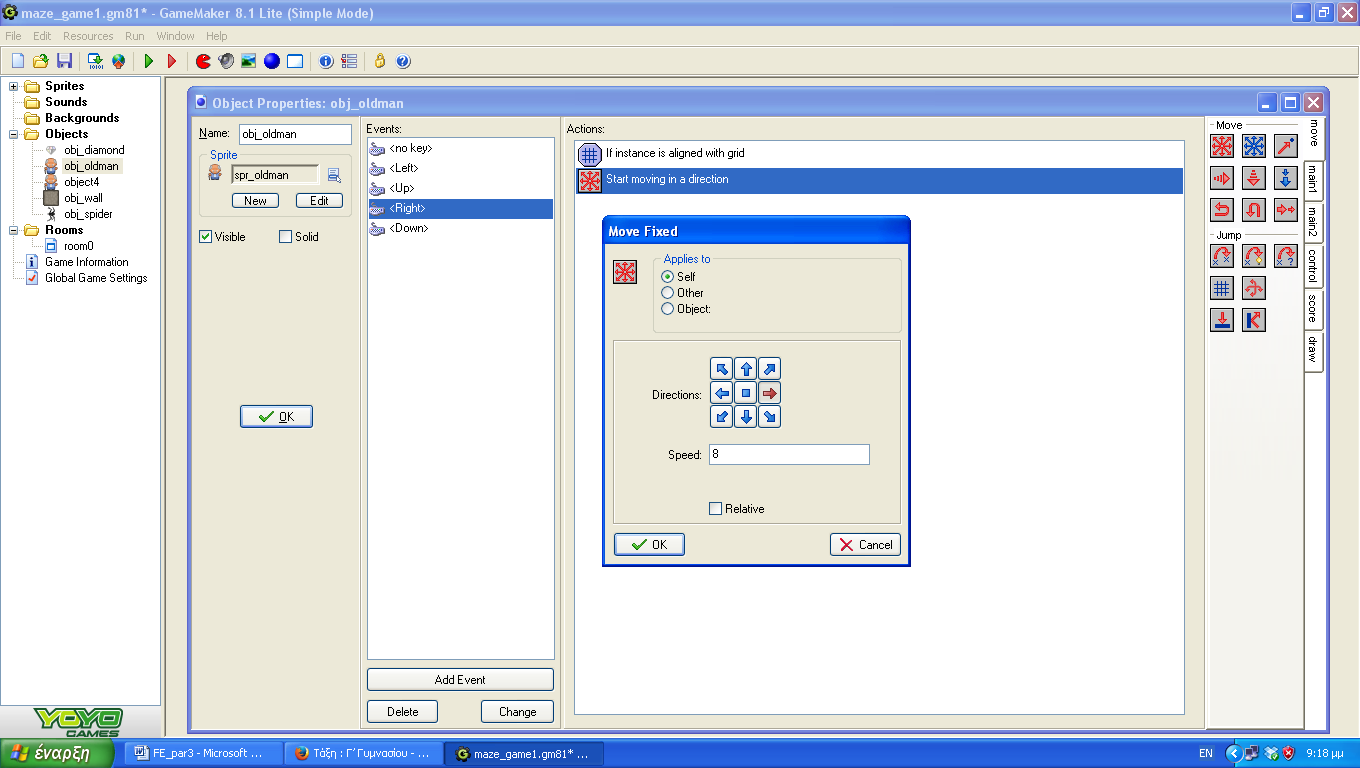
Task: Toggle the up-left diagonal direction button
Action: coord(722,369)
